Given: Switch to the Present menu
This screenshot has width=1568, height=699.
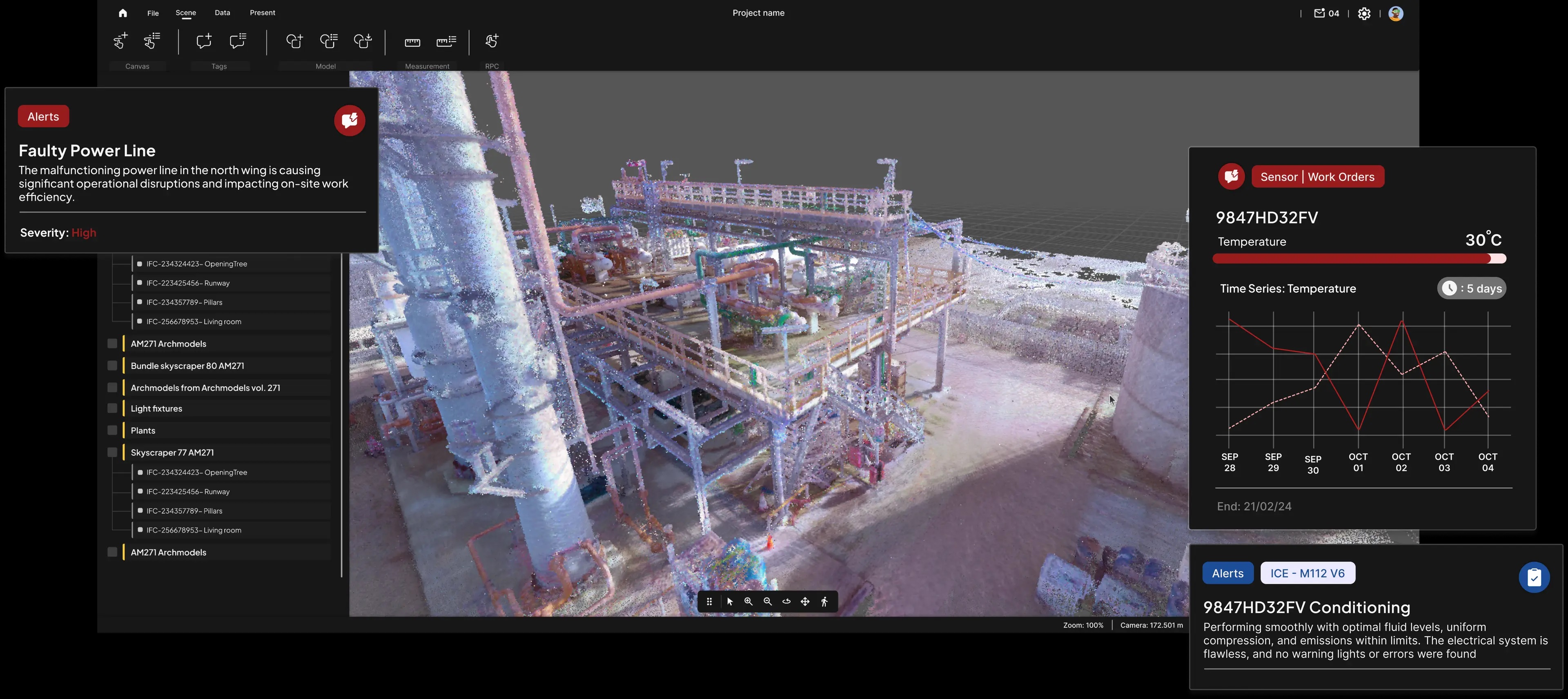Looking at the screenshot, I should coord(262,13).
